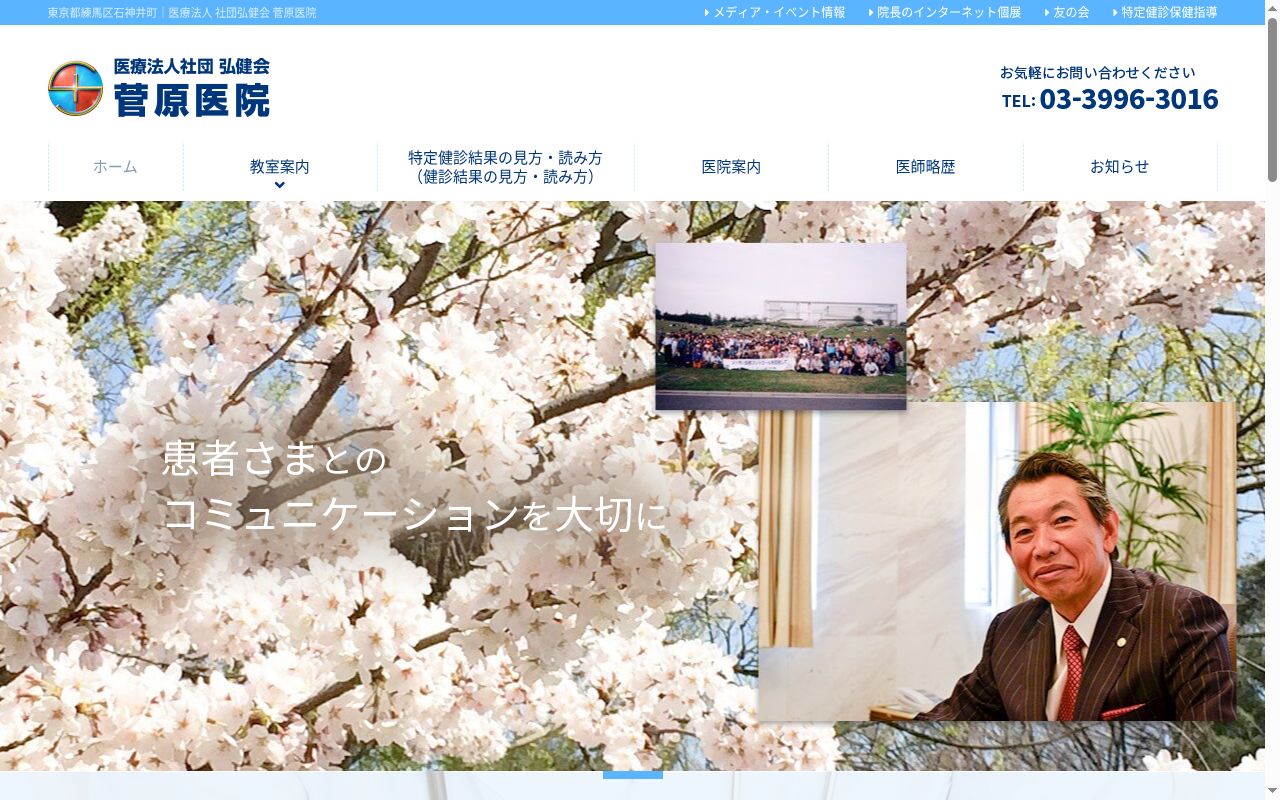Click the お気軽にお問い合わせください text
The height and width of the screenshot is (800, 1280).
[1098, 72]
